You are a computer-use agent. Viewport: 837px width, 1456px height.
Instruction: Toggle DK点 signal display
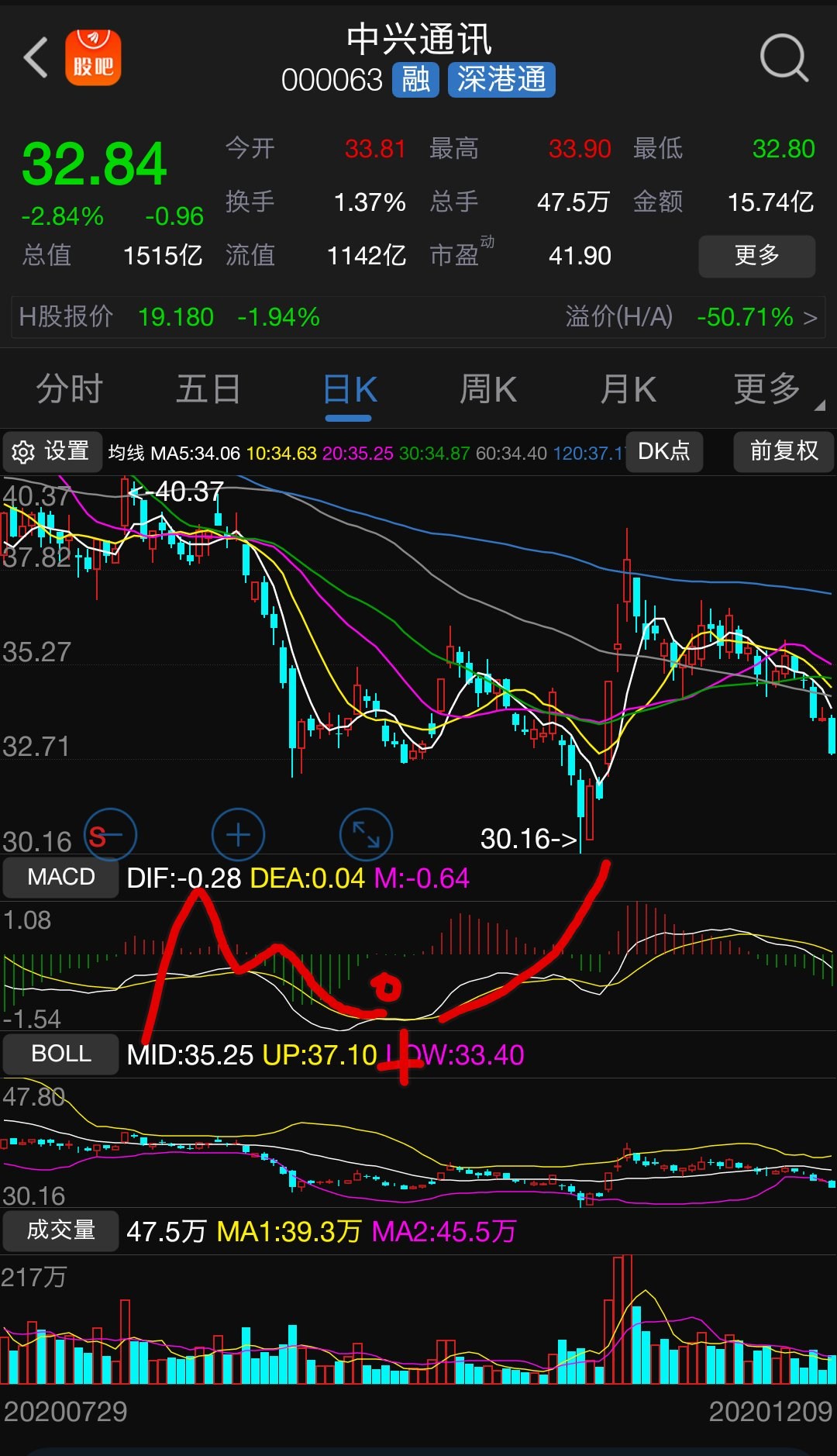(x=664, y=452)
